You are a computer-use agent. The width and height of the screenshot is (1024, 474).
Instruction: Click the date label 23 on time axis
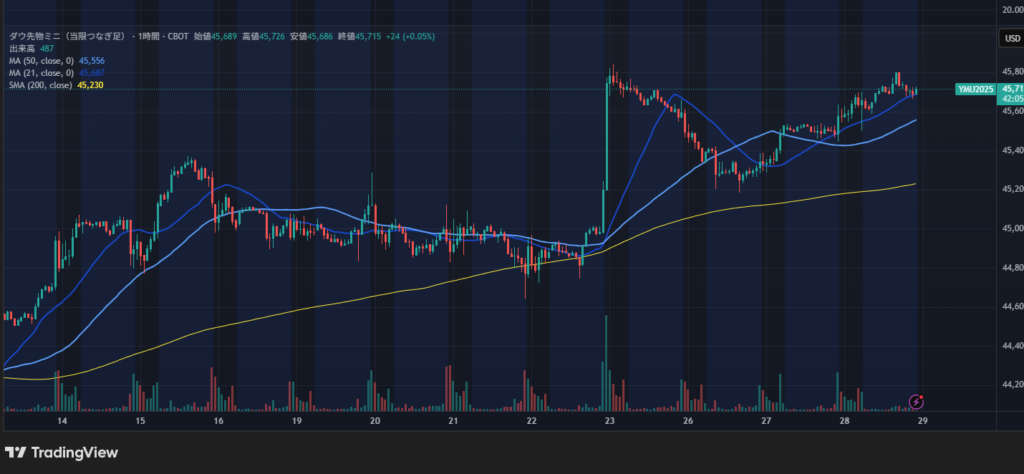point(609,421)
